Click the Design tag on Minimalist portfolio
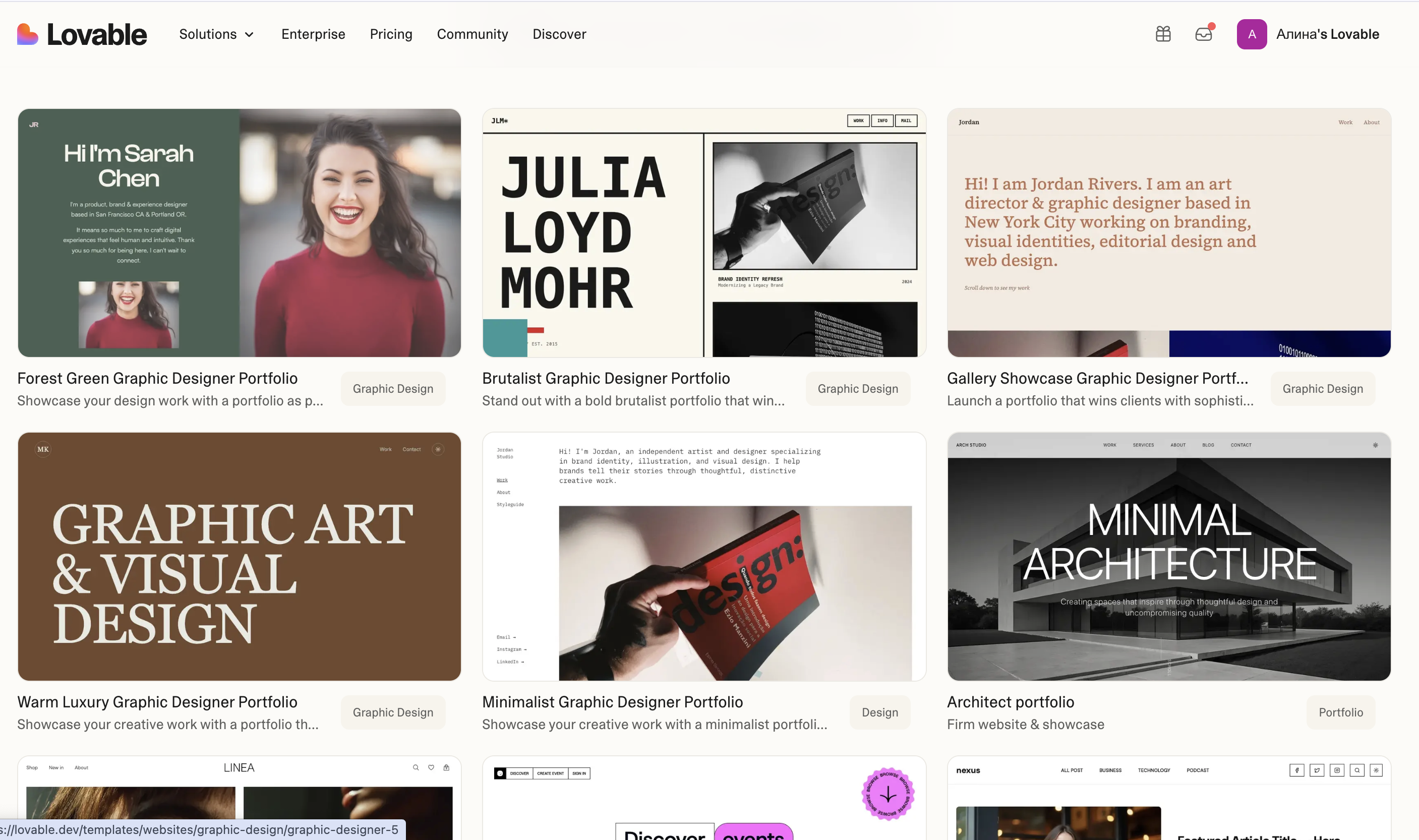 [879, 712]
